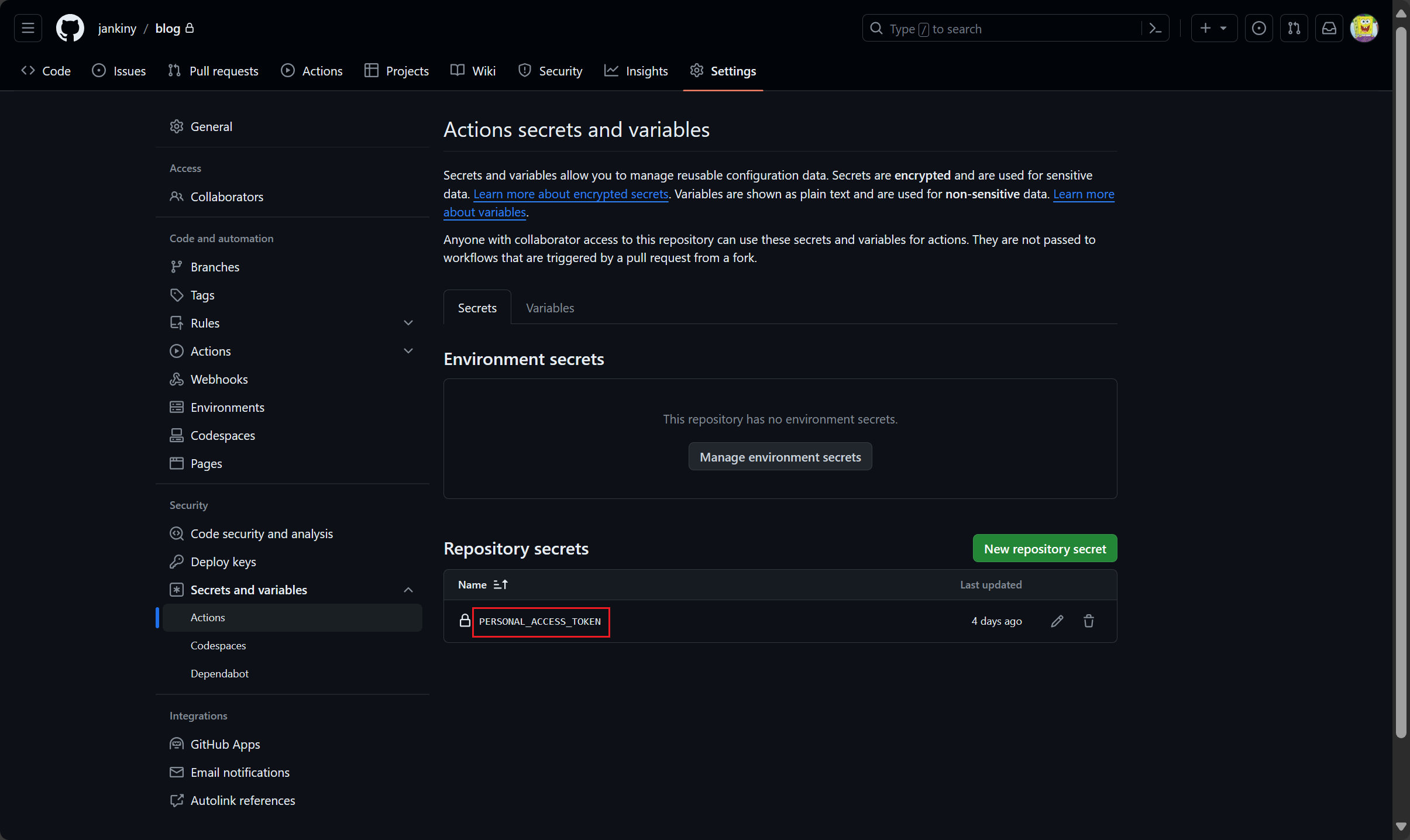Click Manage environment secrets button
Screen dimensions: 1410x840
point(780,457)
